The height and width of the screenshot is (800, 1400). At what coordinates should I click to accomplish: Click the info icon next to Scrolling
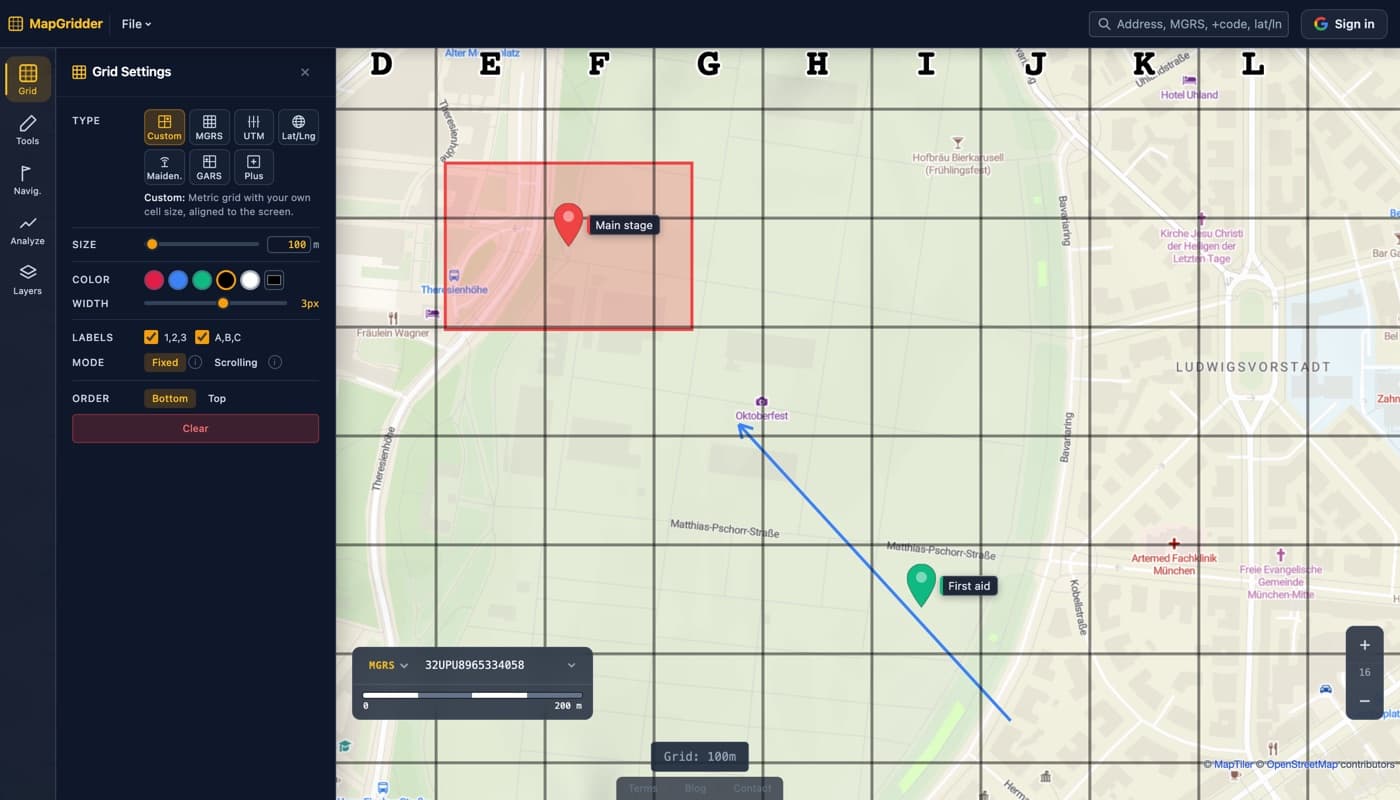click(x=275, y=362)
